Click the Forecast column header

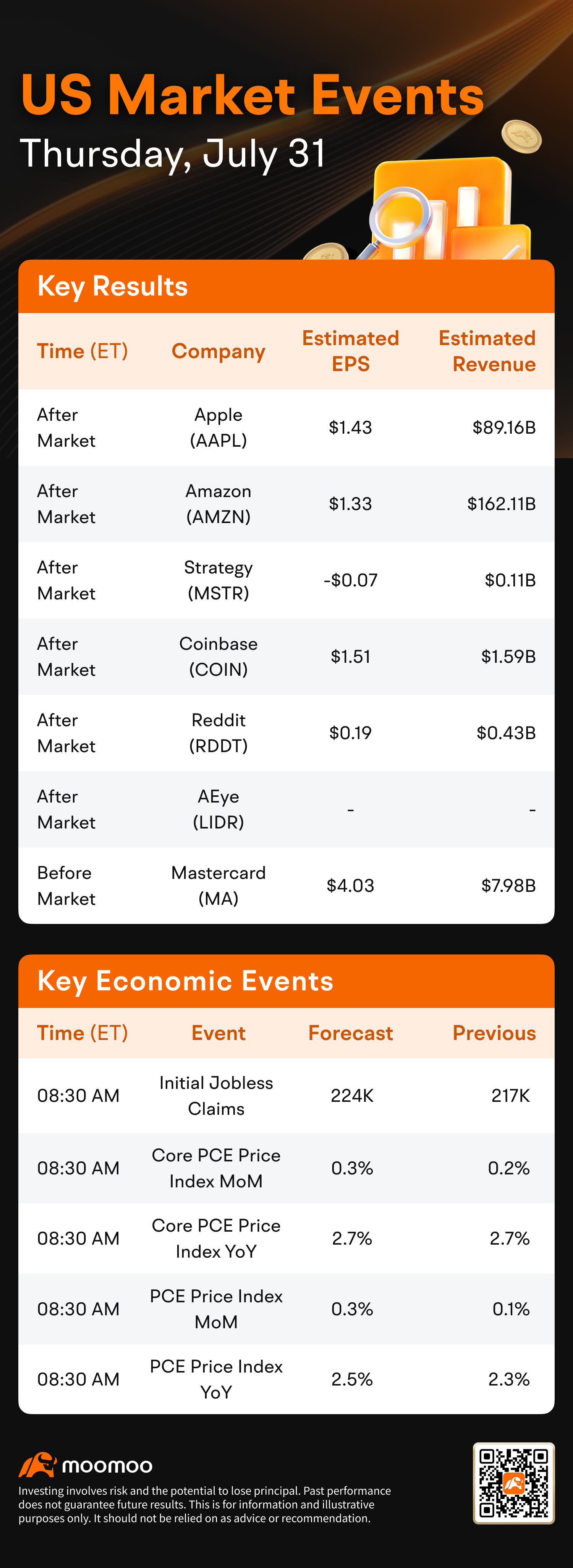[350, 1033]
